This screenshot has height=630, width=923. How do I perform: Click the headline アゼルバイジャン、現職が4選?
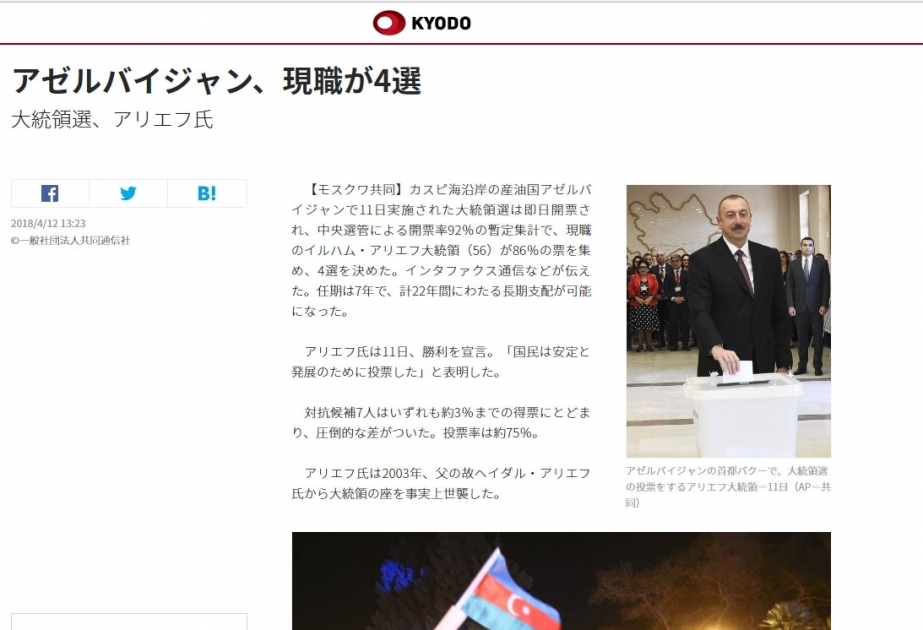pos(216,81)
